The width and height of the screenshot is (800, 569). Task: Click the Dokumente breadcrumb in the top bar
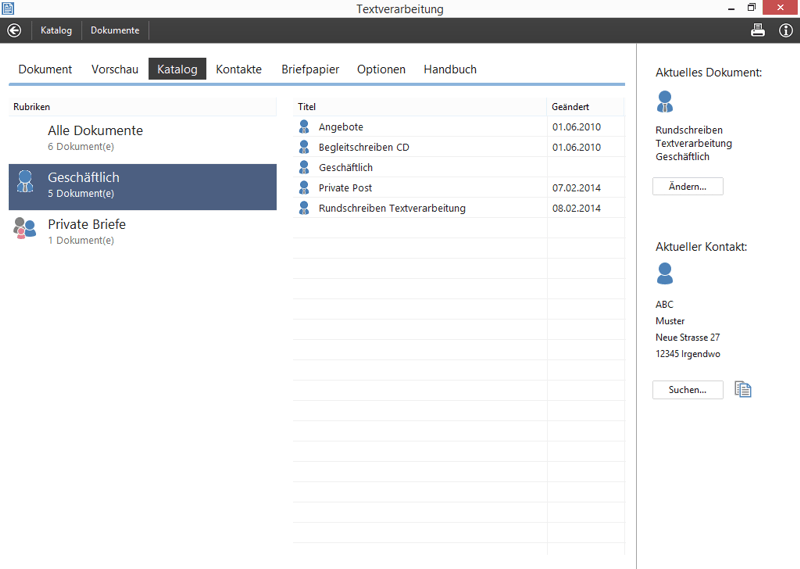coord(115,30)
